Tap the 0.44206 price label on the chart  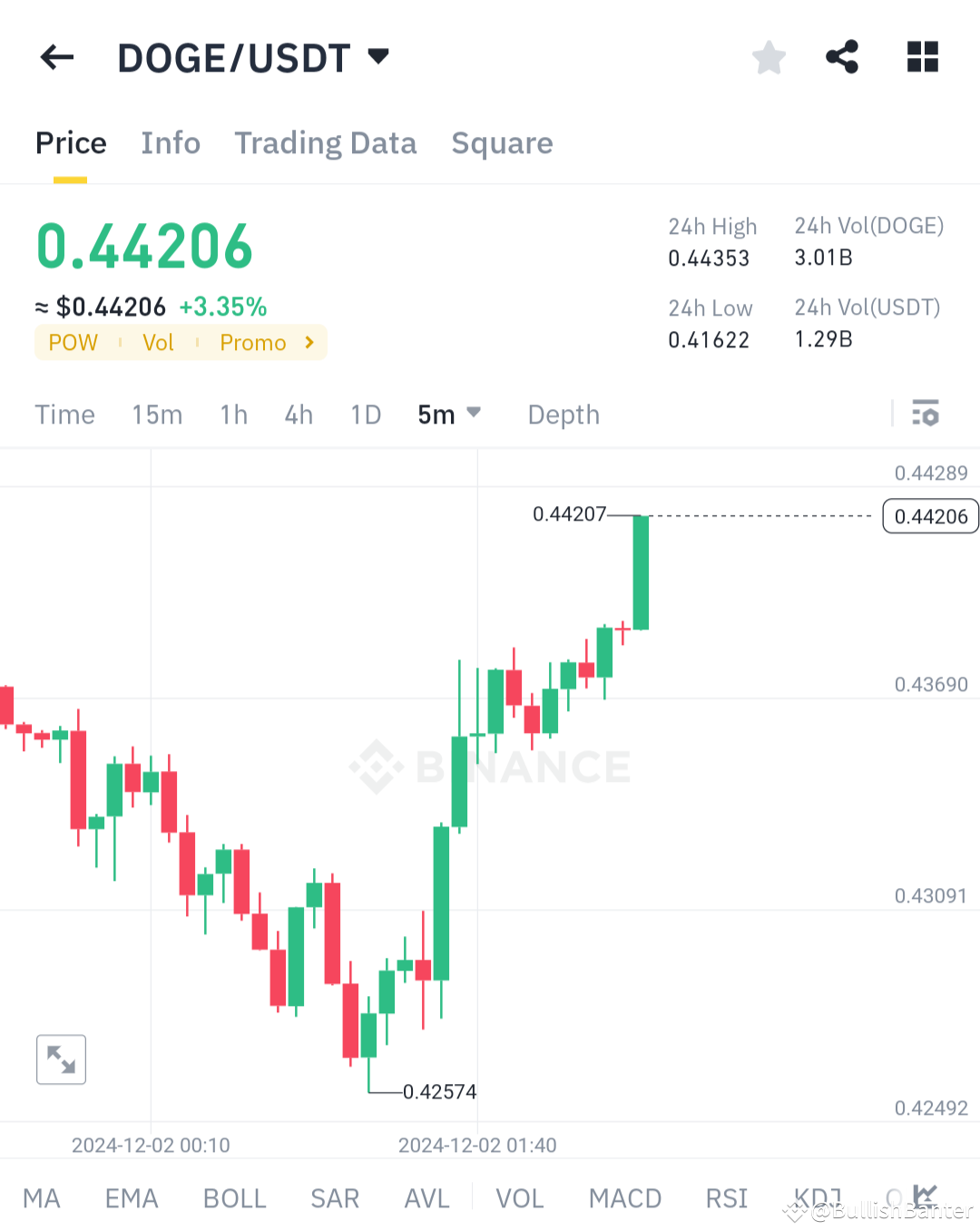(930, 516)
